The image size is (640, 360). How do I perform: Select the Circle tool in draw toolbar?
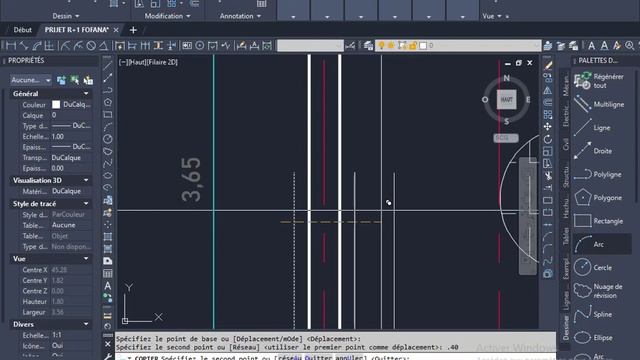[107, 139]
